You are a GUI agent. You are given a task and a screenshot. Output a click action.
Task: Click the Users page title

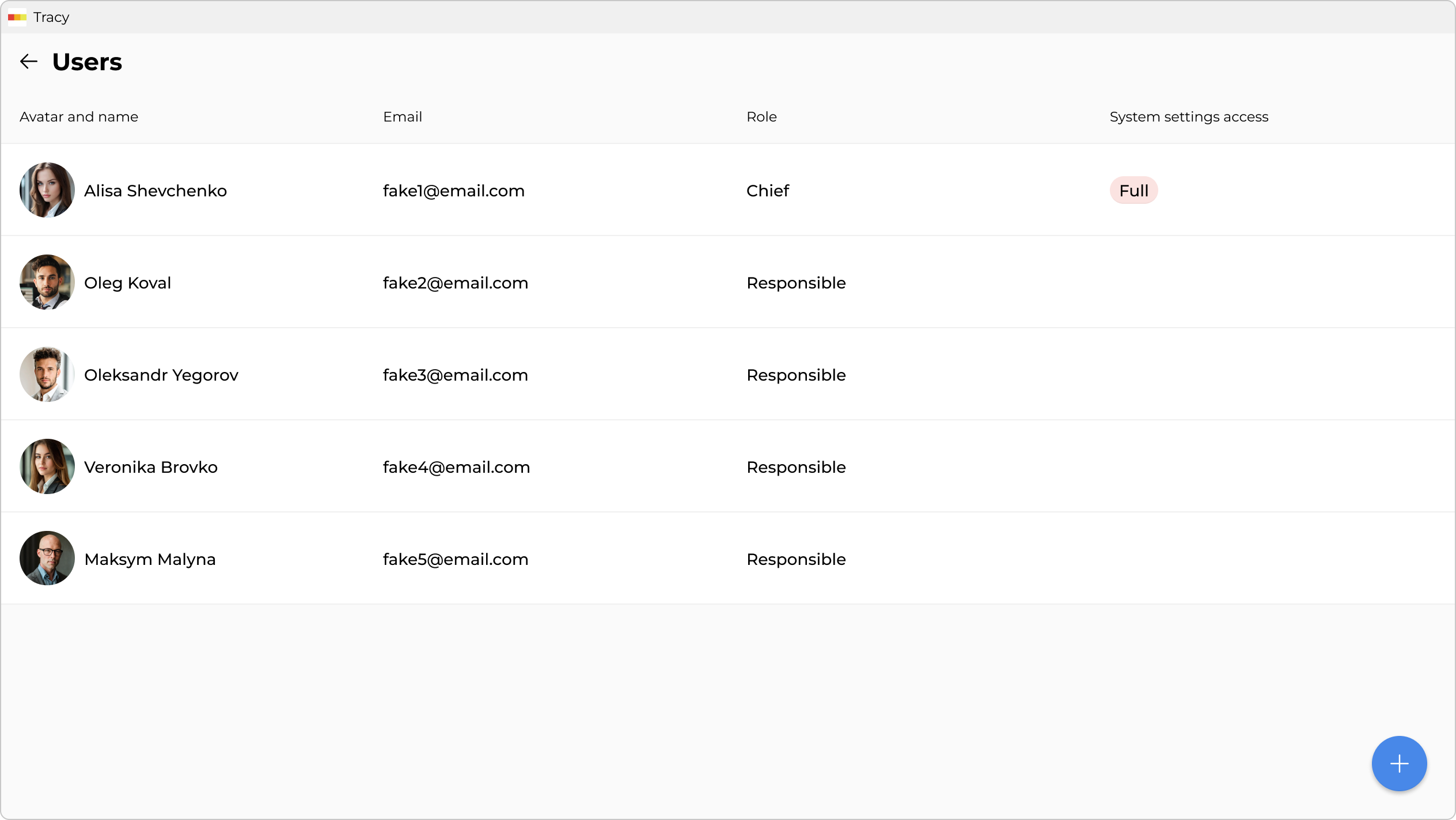(87, 62)
